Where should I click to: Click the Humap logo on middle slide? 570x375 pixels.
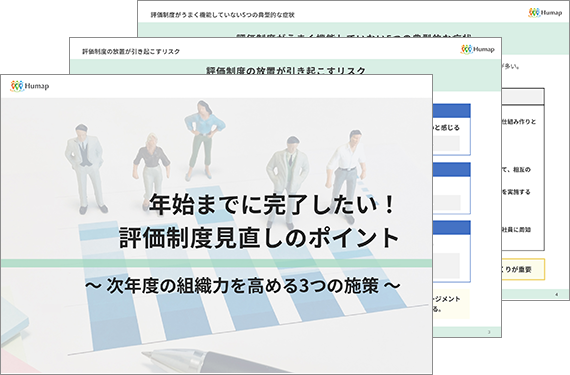[477, 49]
